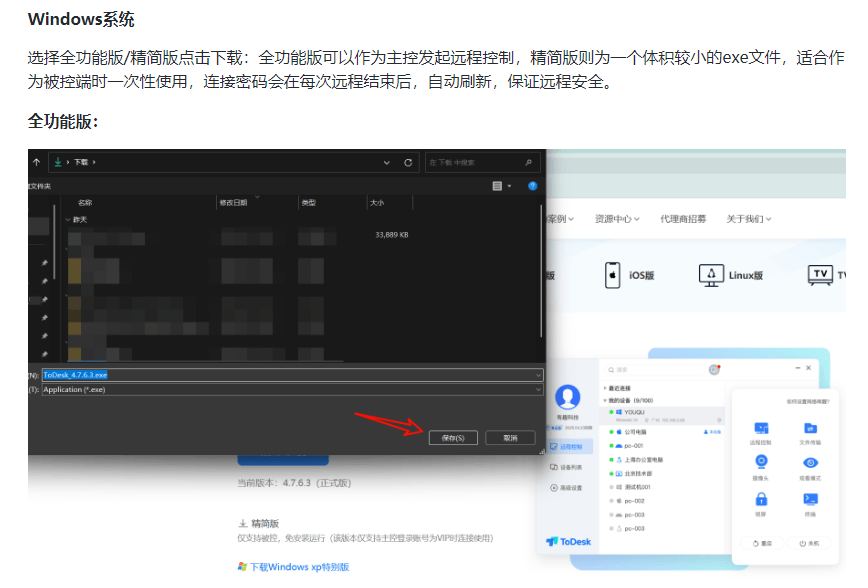Select the iOS版 phone icon
This screenshot has width=868, height=588.
(x=612, y=275)
